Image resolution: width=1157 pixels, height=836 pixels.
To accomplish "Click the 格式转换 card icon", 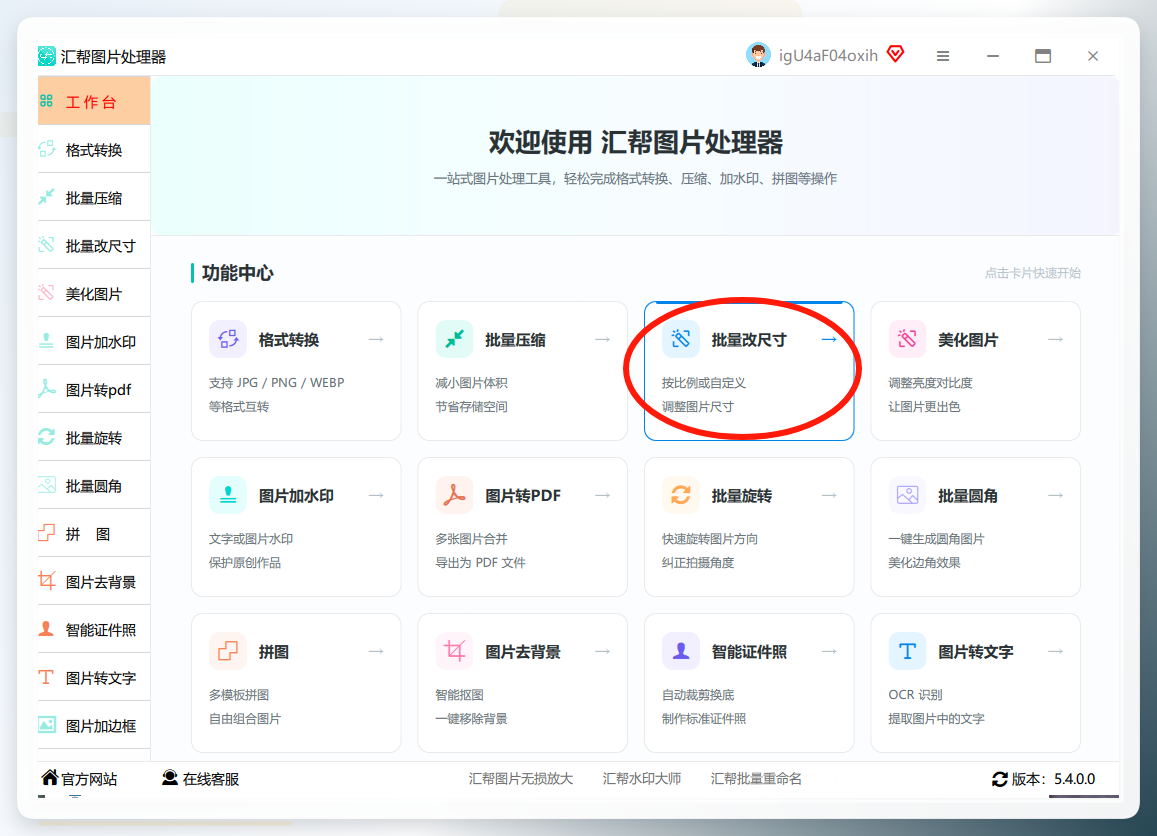I will click(x=228, y=339).
